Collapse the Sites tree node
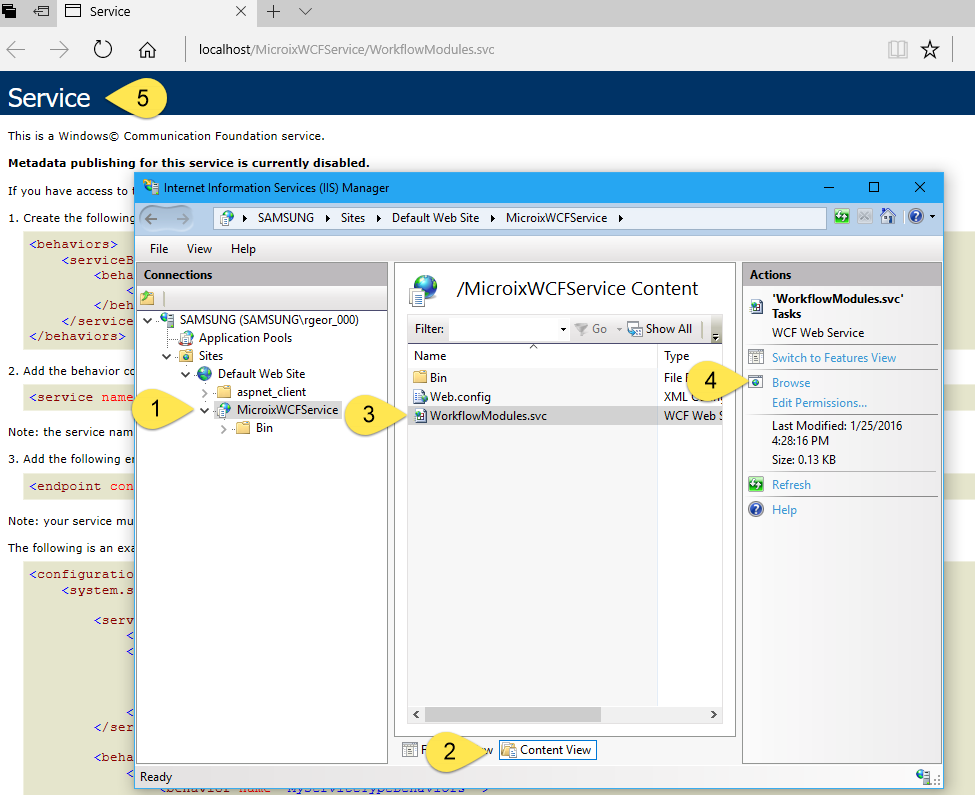Viewport: 975px width, 795px height. (167, 356)
